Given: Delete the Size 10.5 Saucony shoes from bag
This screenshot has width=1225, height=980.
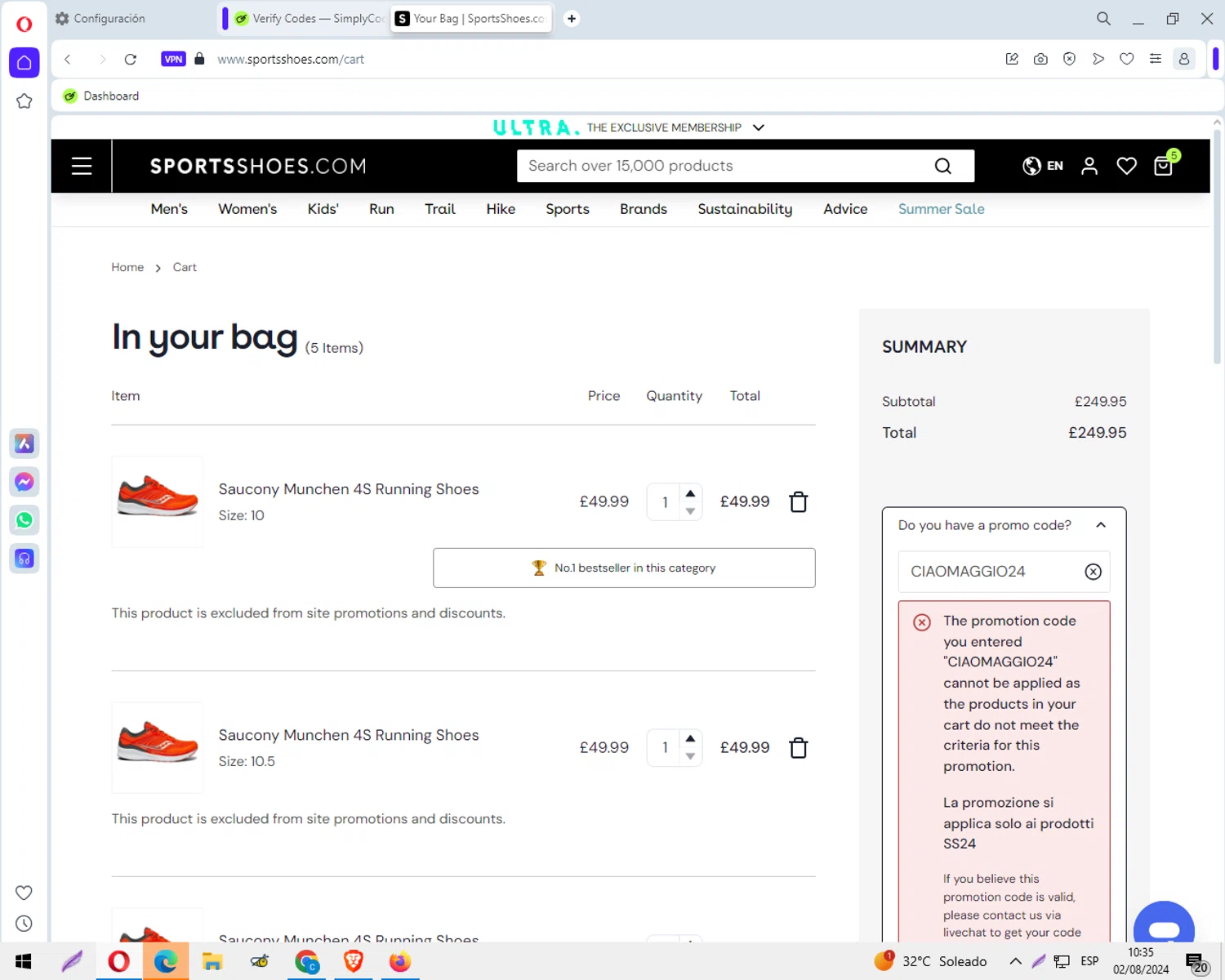Looking at the screenshot, I should click(799, 747).
